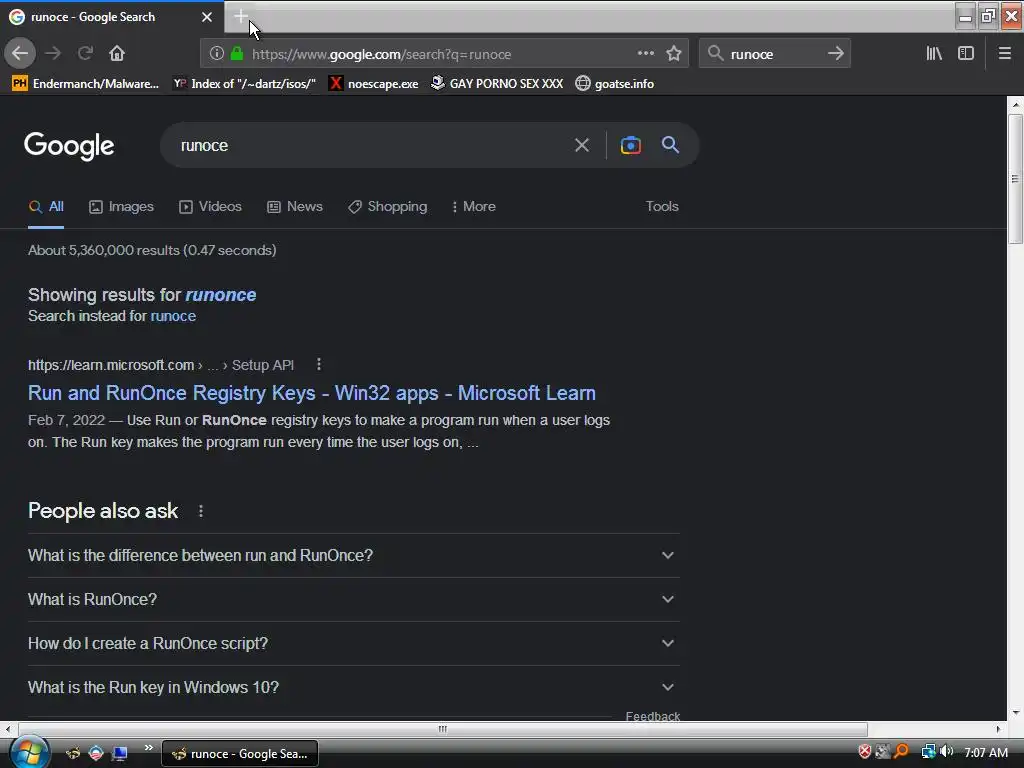The height and width of the screenshot is (768, 1024).
Task: Open the Windows Start orb
Action: click(x=29, y=752)
